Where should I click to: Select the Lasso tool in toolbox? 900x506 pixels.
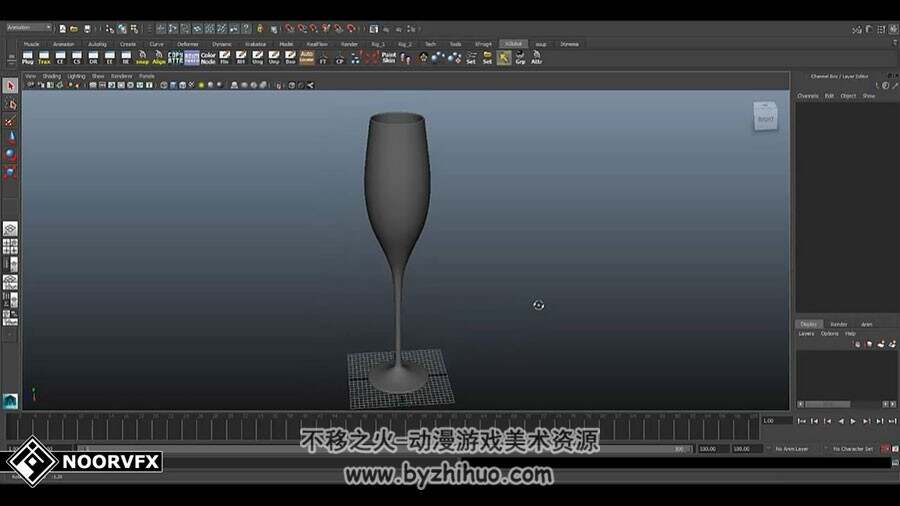10,104
